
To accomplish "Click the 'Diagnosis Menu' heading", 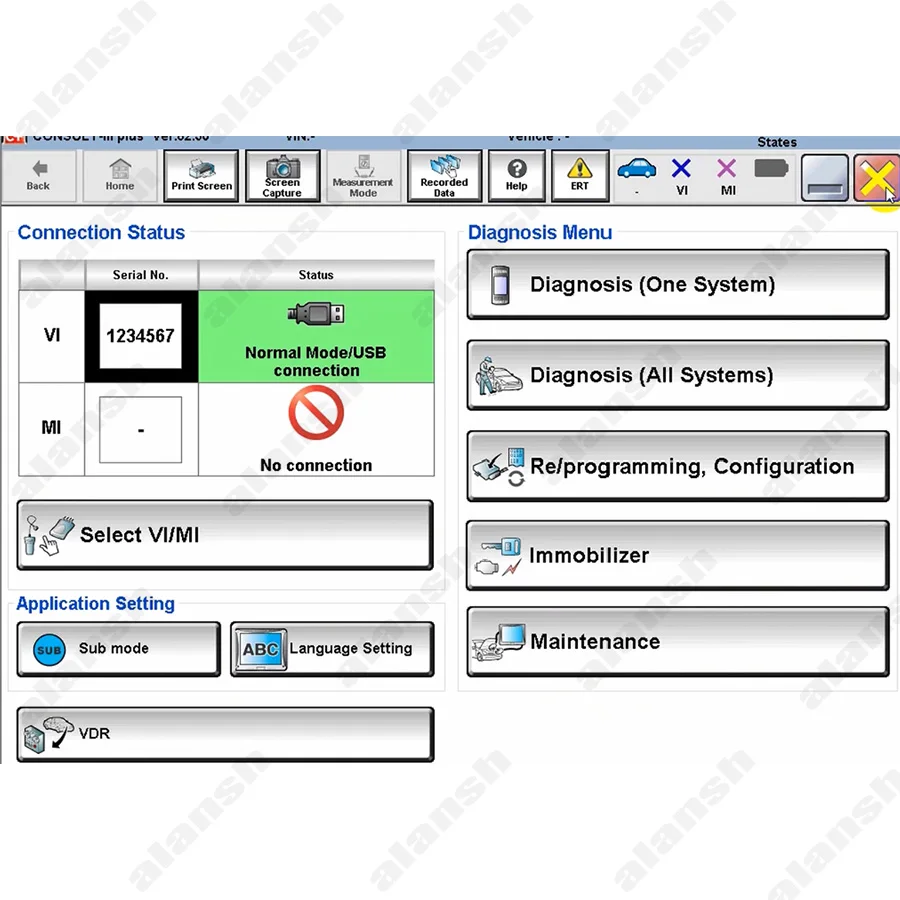I will [540, 232].
